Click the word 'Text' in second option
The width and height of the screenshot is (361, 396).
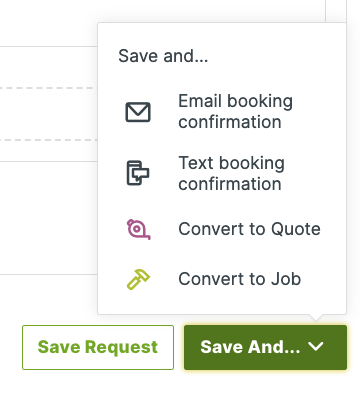pos(196,163)
